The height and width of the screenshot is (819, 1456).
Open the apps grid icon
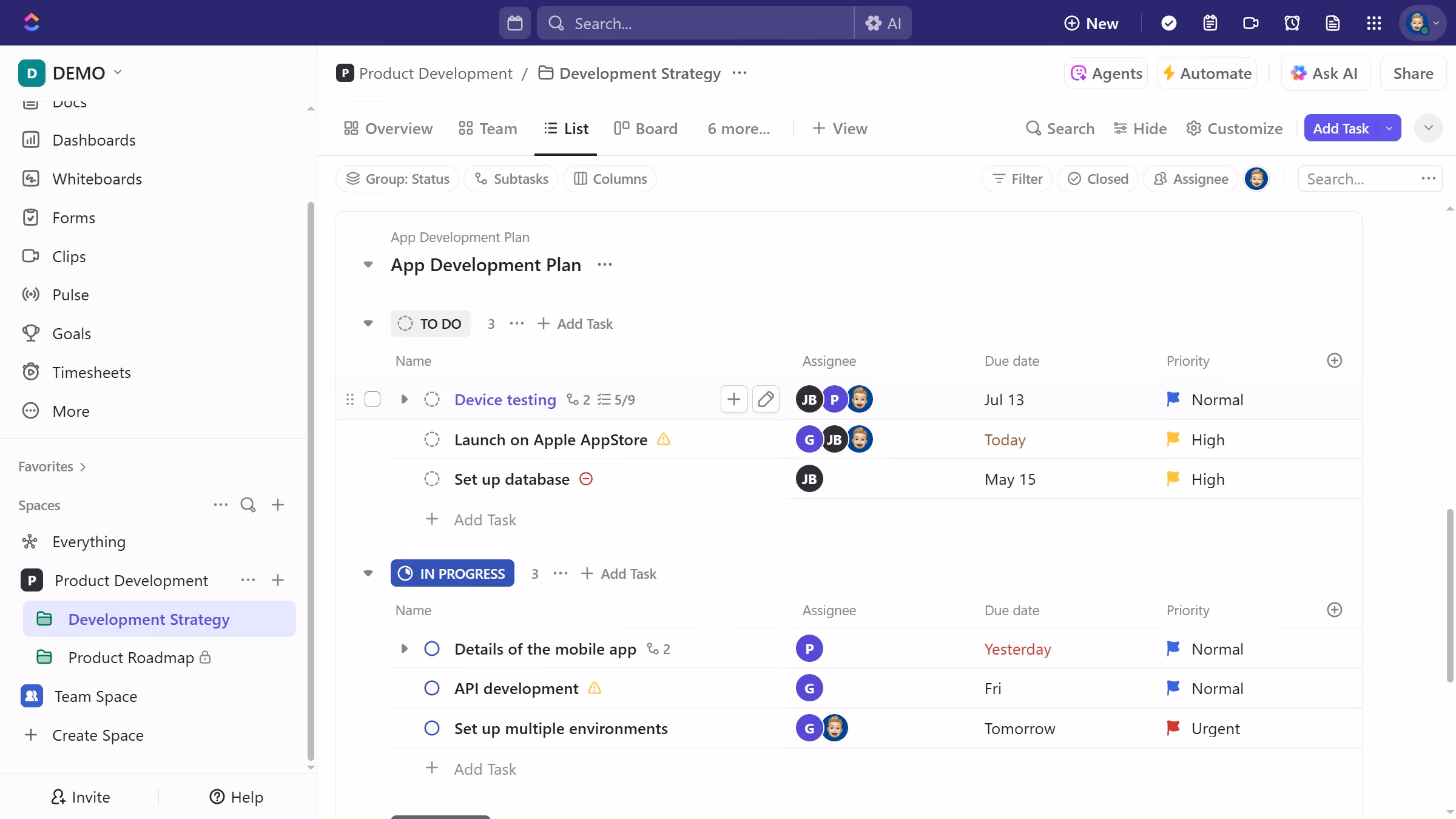(1373, 23)
